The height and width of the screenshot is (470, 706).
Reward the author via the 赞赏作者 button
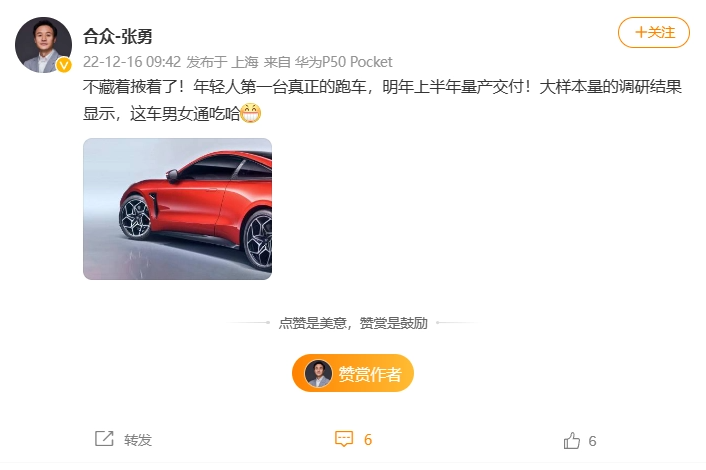pos(353,373)
